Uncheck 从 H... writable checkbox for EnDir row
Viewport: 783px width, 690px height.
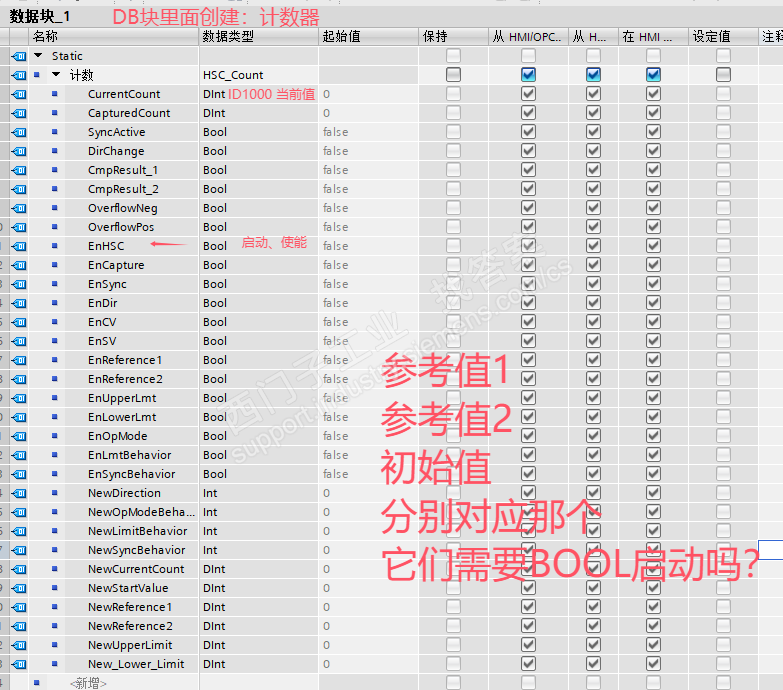593,302
